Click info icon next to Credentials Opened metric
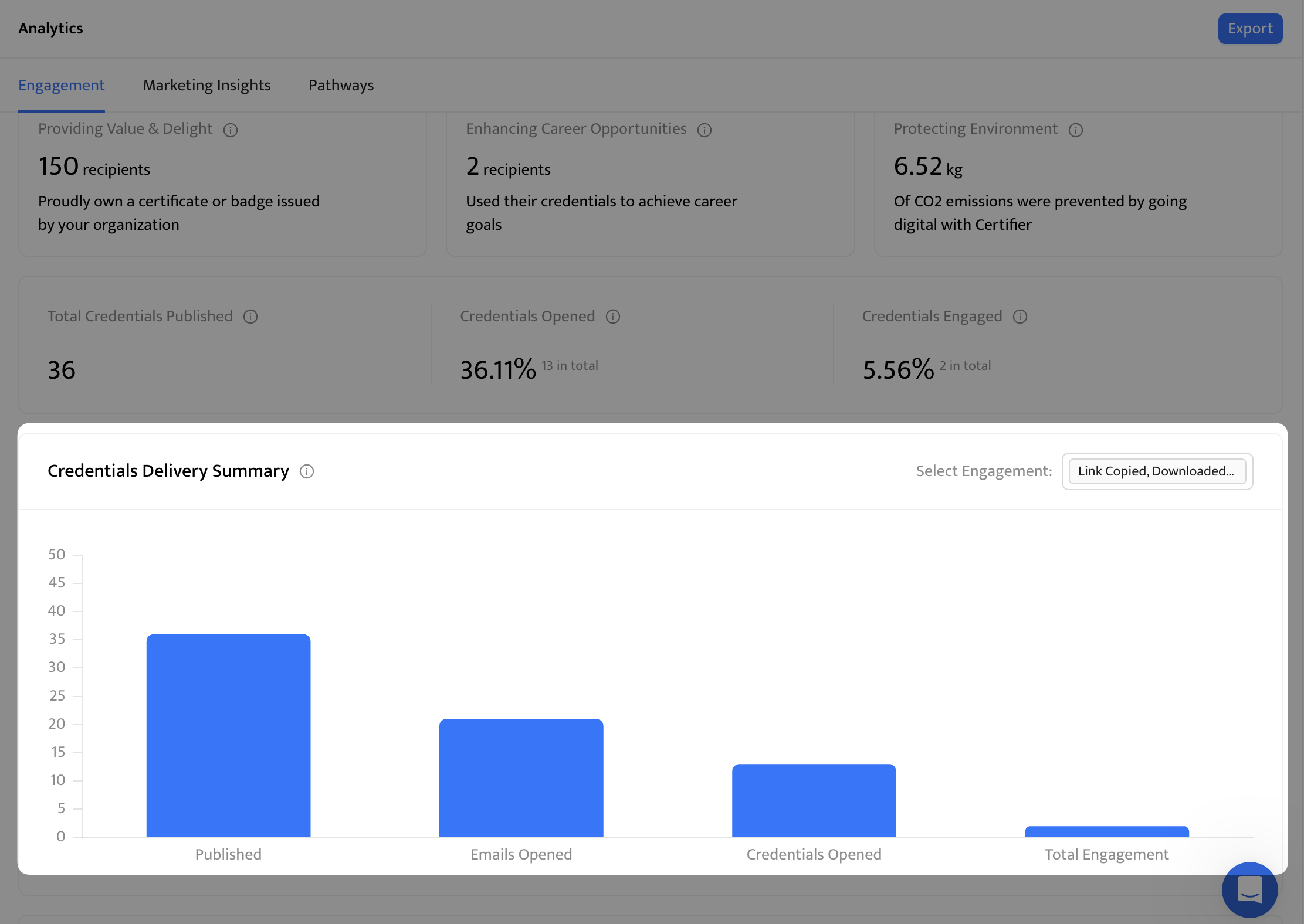Image resolution: width=1304 pixels, height=924 pixels. [x=613, y=317]
